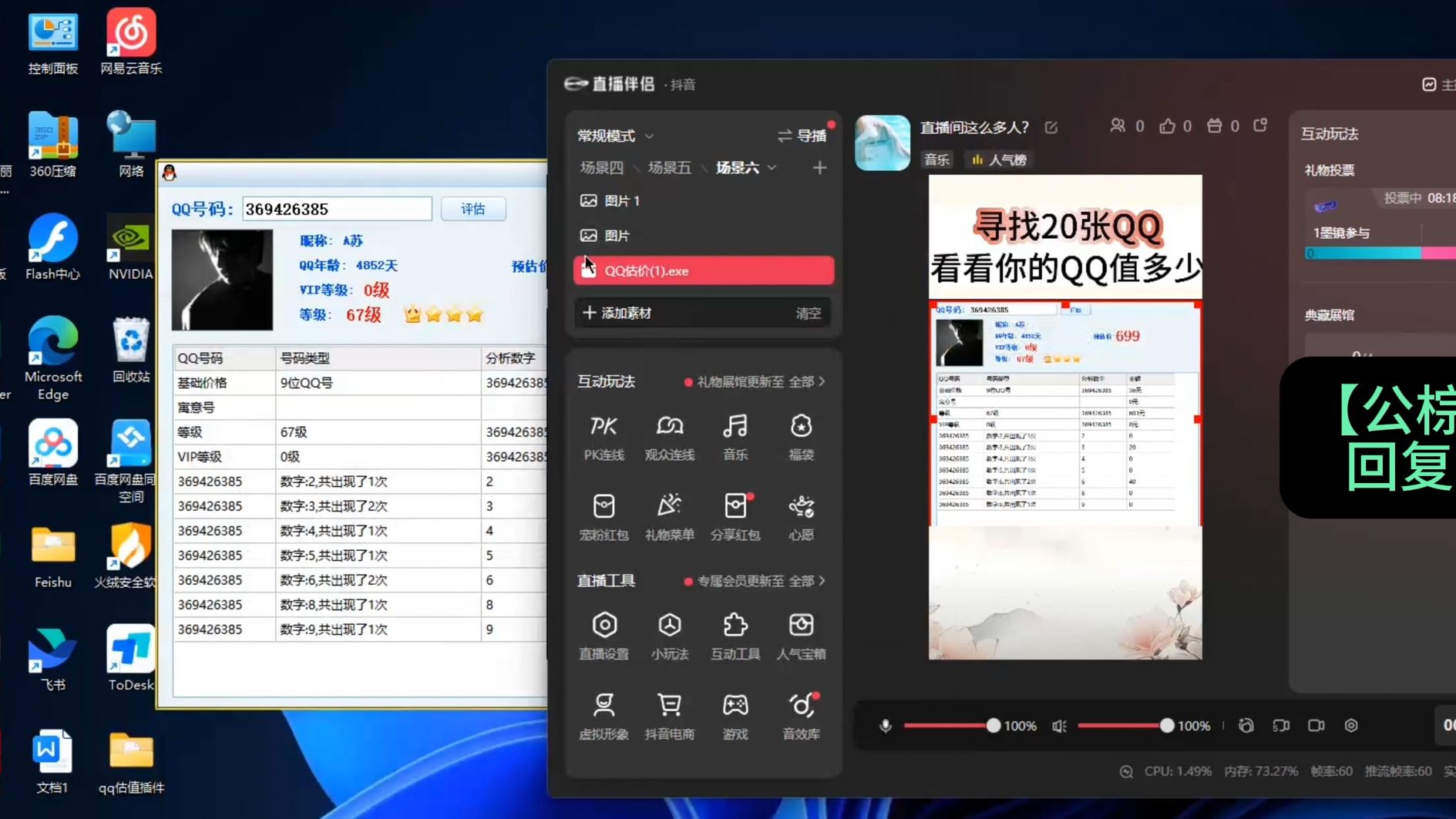Open 直播设置 live settings

pyautogui.click(x=604, y=636)
